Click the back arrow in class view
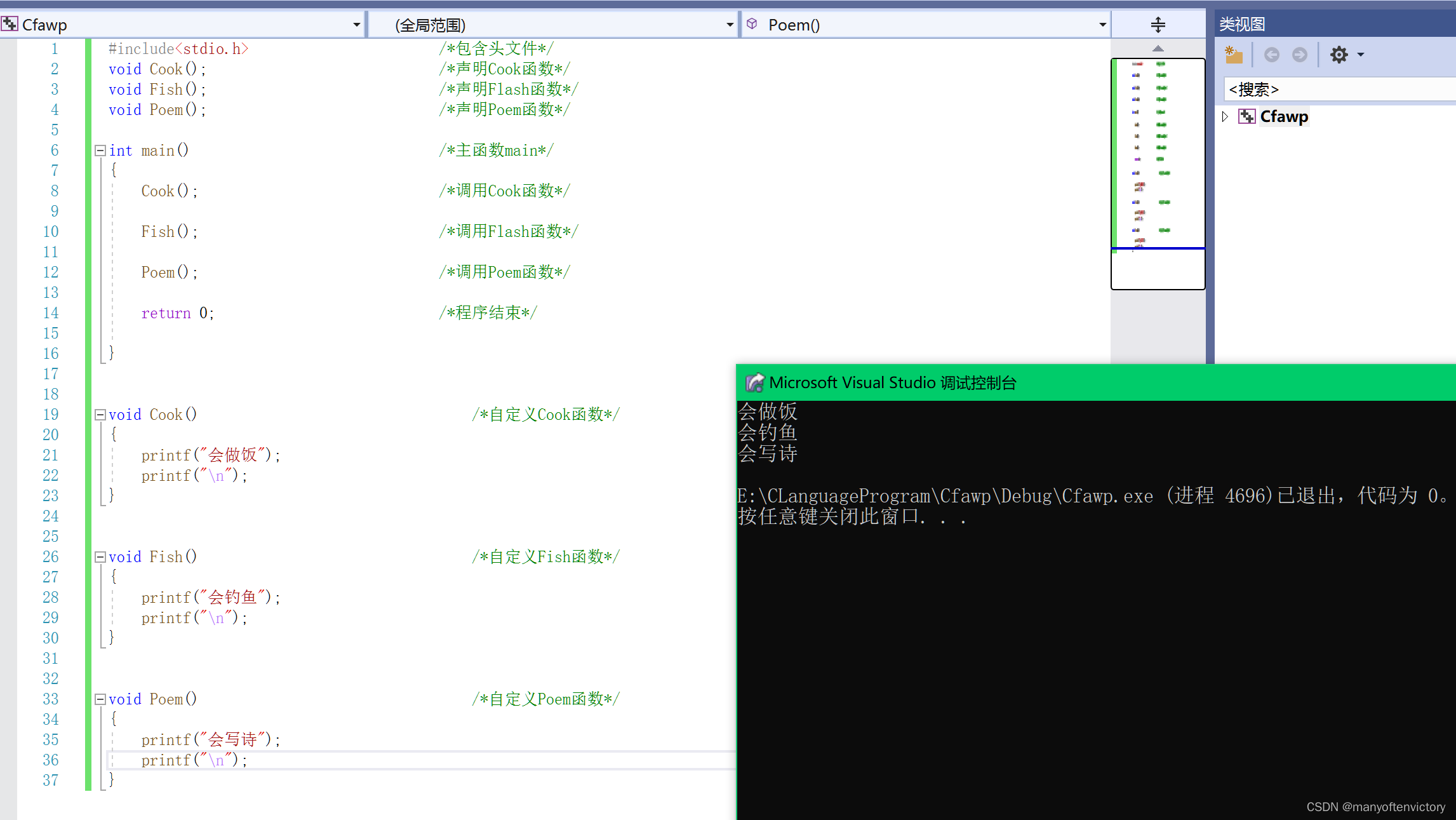 1271,55
